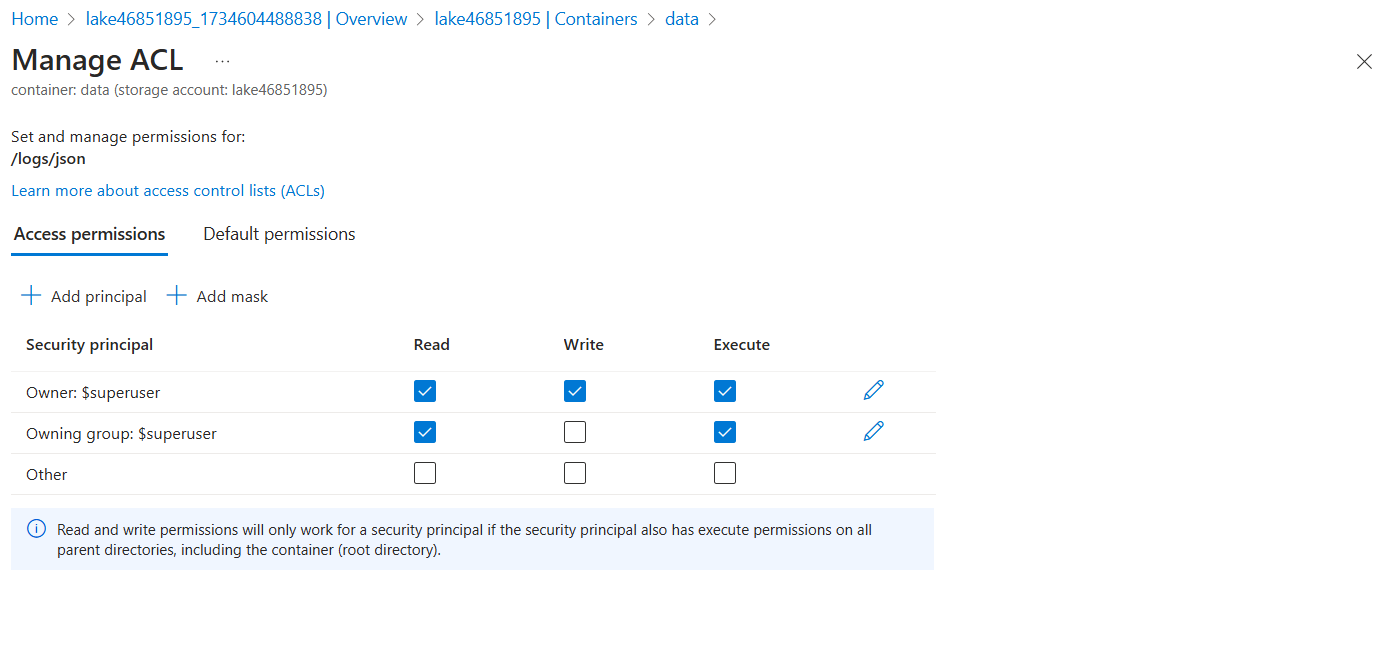Viewport: 1397px width, 667px height.
Task: Uncheck Read permission for Owner $superuser
Action: point(425,391)
